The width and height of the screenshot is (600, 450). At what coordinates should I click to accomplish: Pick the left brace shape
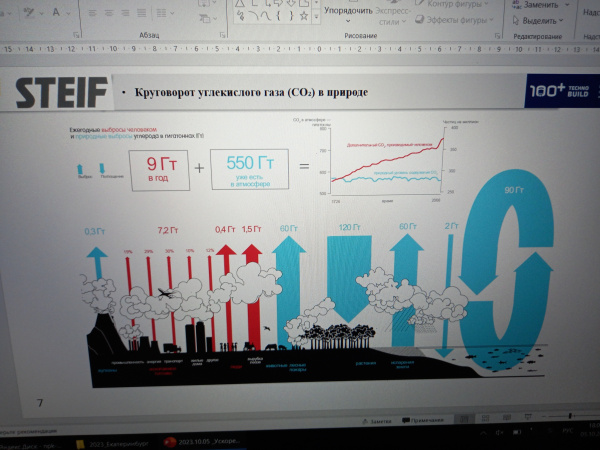278,16
